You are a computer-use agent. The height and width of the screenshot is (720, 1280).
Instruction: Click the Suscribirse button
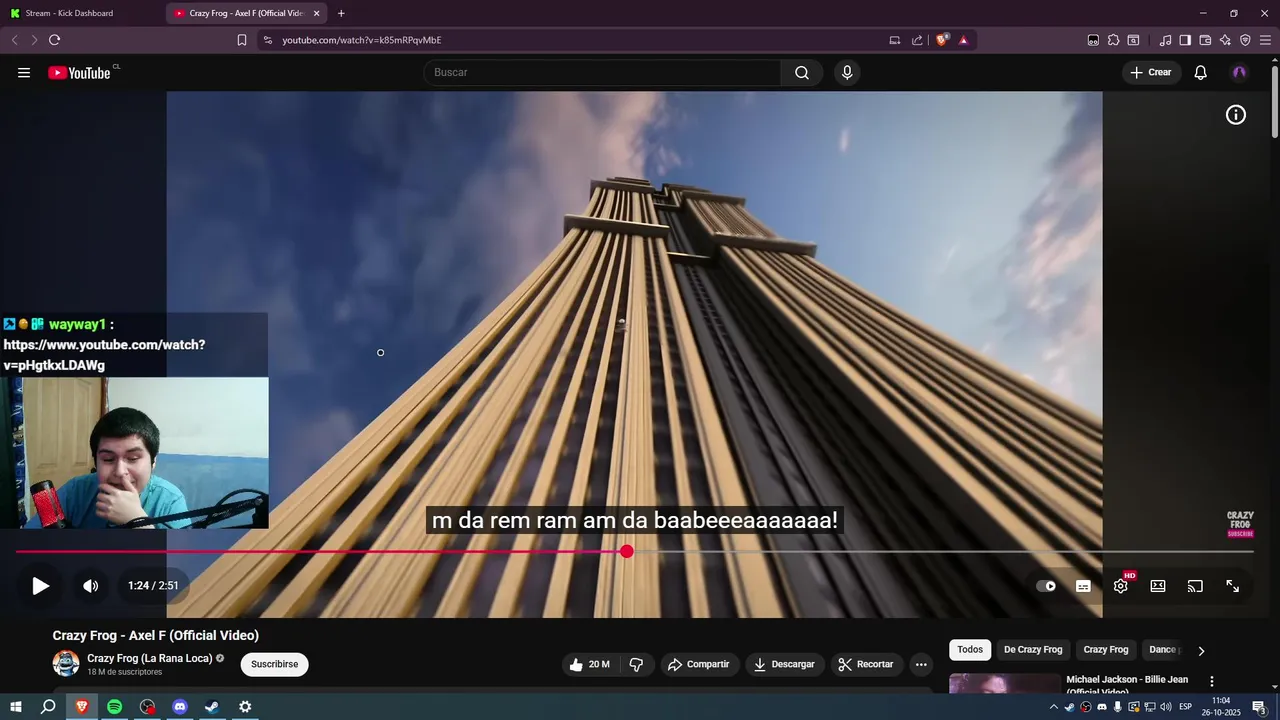click(275, 664)
